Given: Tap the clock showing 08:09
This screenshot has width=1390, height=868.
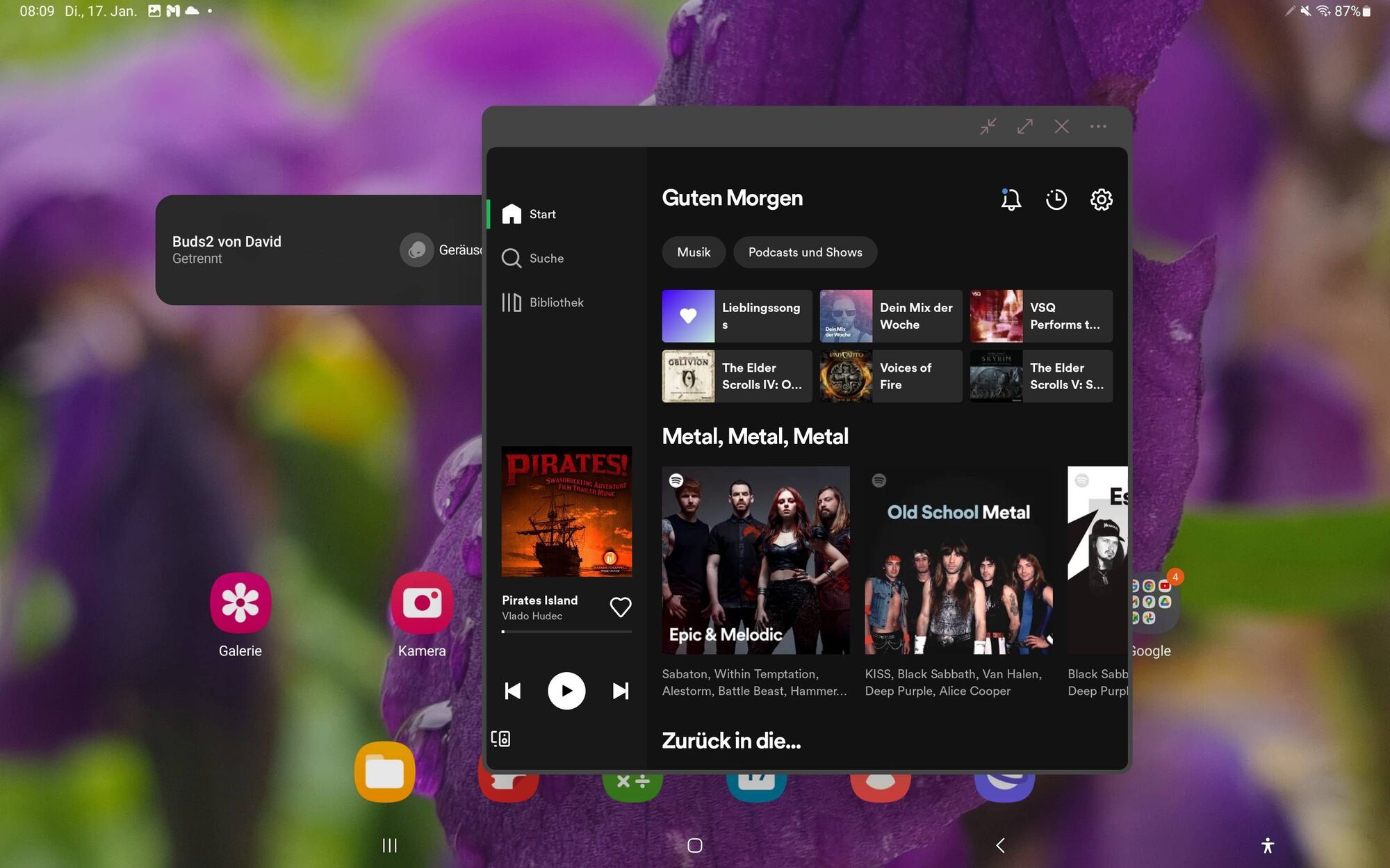Looking at the screenshot, I should 37,11.
